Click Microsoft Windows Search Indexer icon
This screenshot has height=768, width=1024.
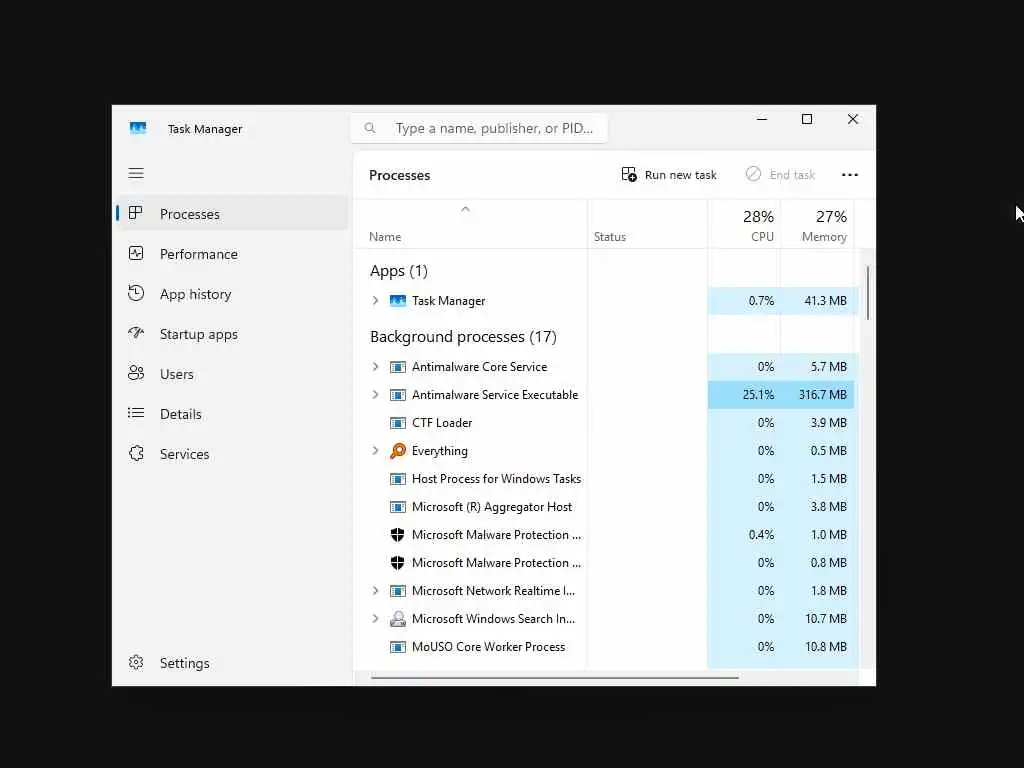(398, 618)
